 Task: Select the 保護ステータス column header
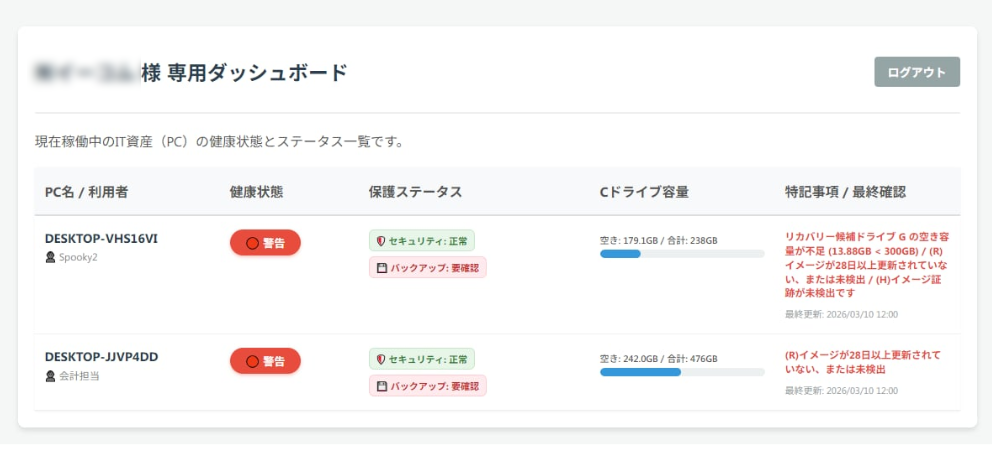(415, 192)
